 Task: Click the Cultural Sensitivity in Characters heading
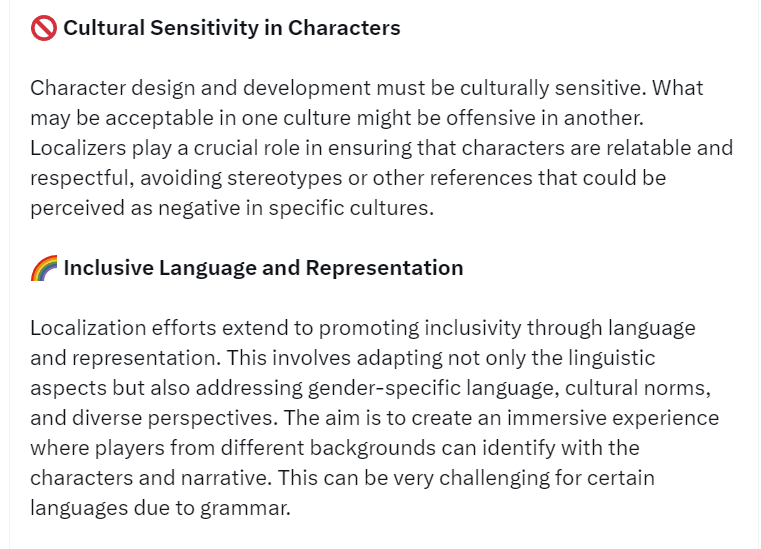[231, 28]
